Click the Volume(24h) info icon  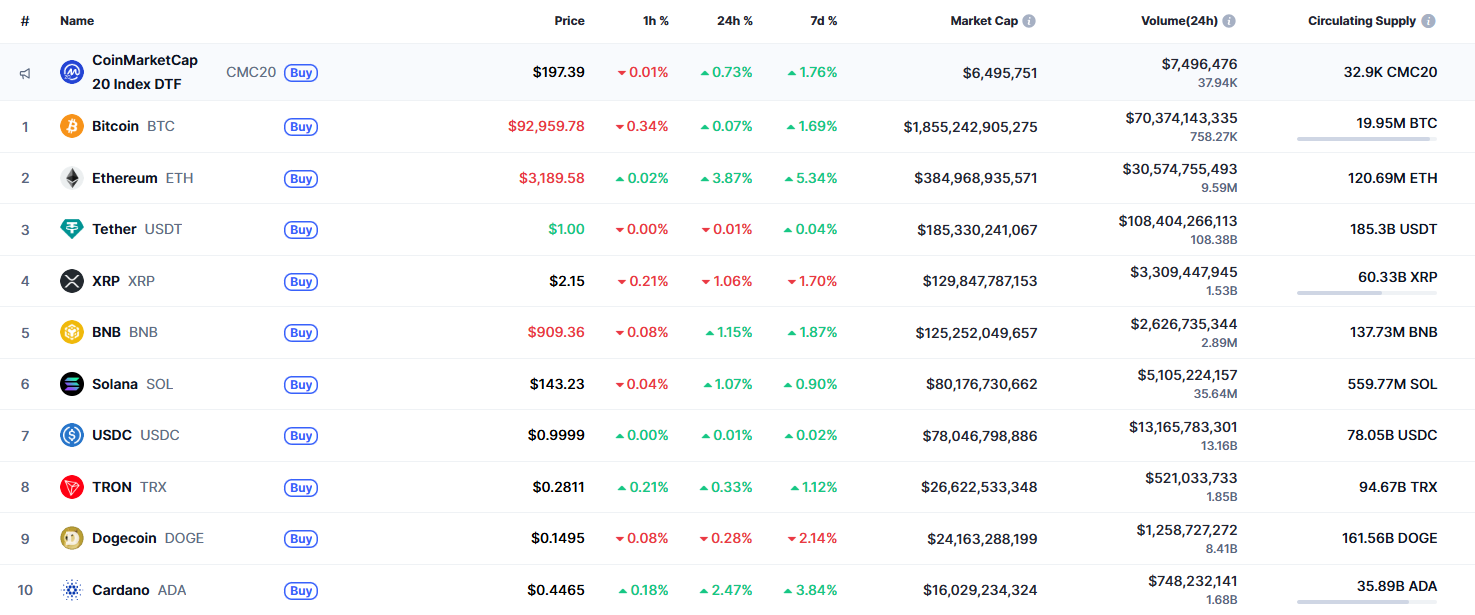[1229, 21]
